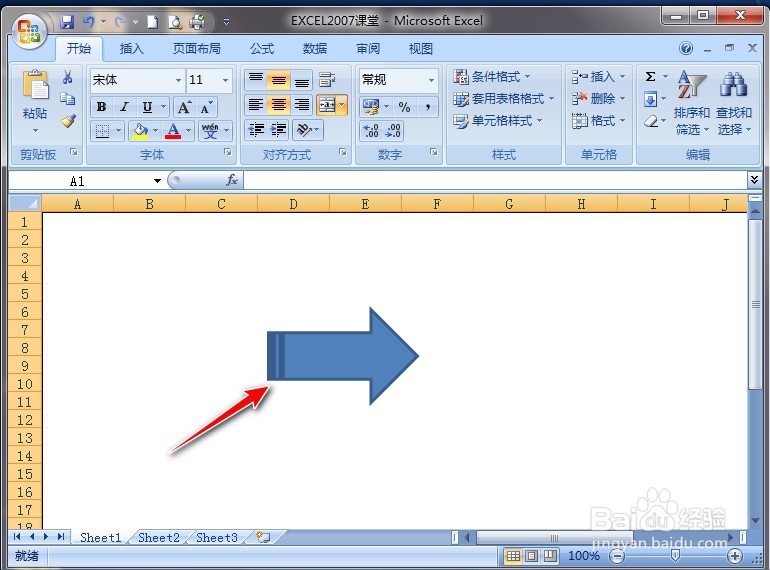Switch to the 页面布局 ribbon tab
This screenshot has height=570, width=770.
click(196, 49)
